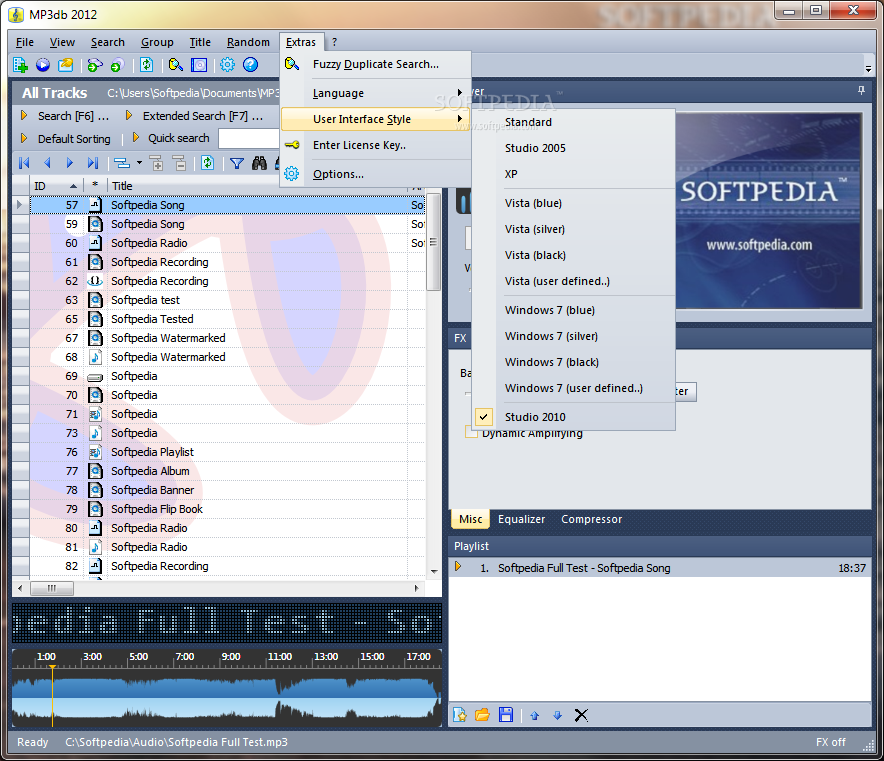Click the collapse all groups minus icon

(x=179, y=163)
